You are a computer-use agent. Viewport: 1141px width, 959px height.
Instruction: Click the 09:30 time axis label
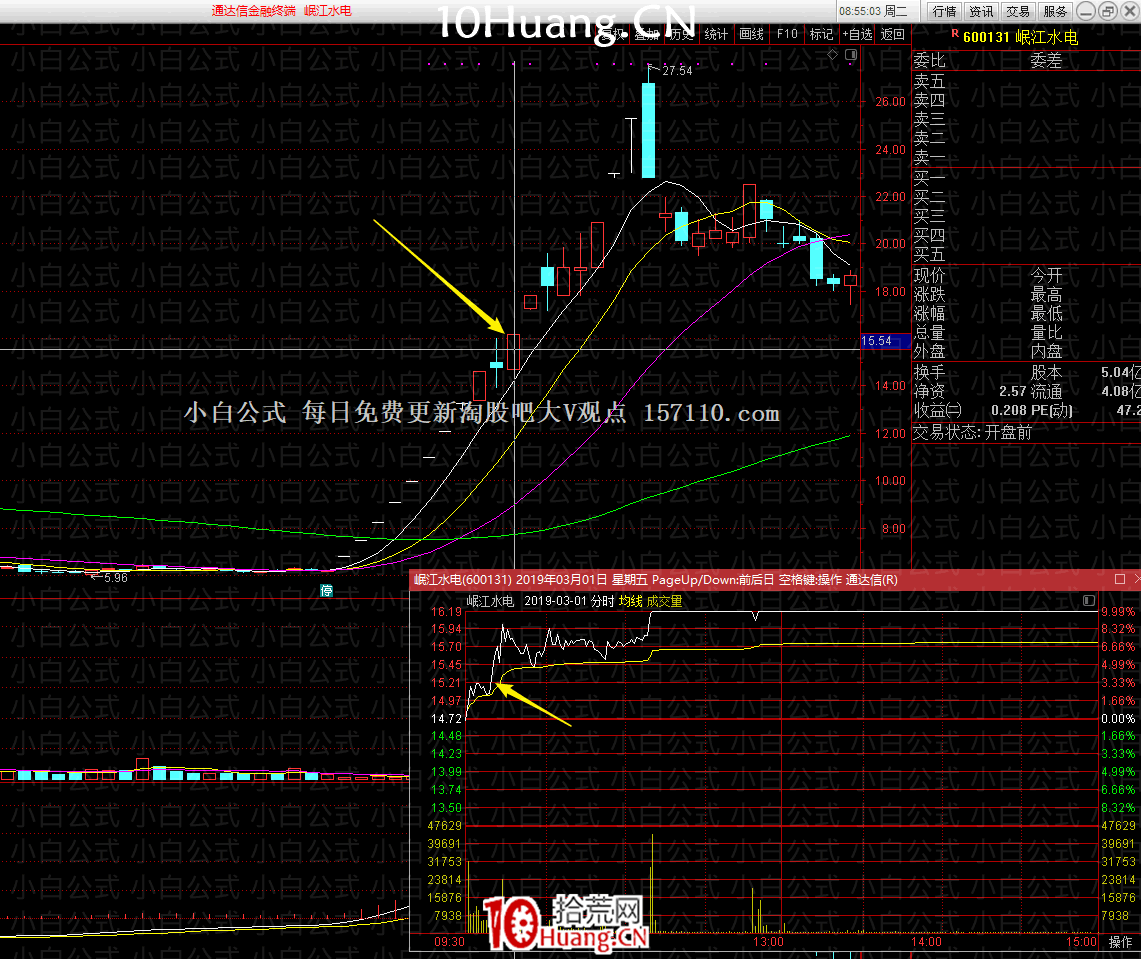click(x=449, y=942)
